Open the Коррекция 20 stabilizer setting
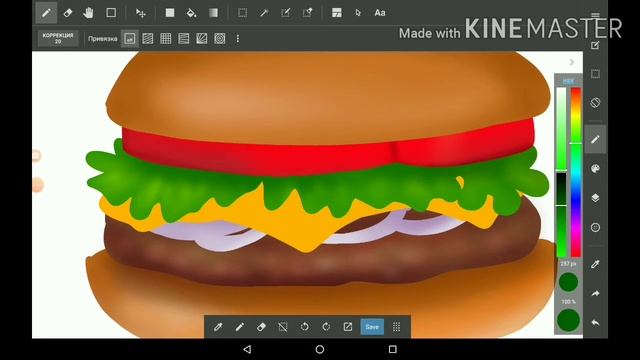Image resolution: width=640 pixels, height=360 pixels. pos(58,38)
